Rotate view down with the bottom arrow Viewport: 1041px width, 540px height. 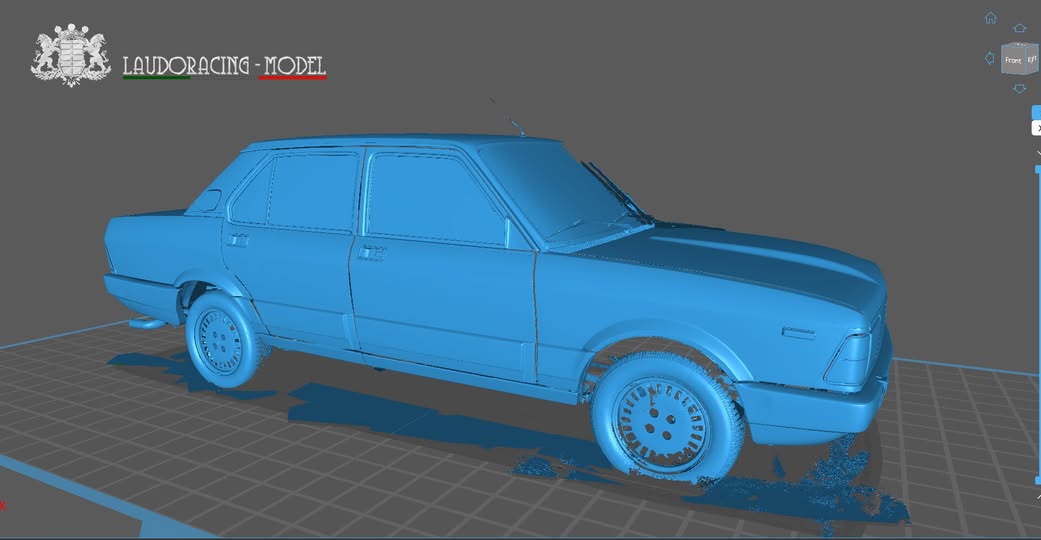point(1020,88)
